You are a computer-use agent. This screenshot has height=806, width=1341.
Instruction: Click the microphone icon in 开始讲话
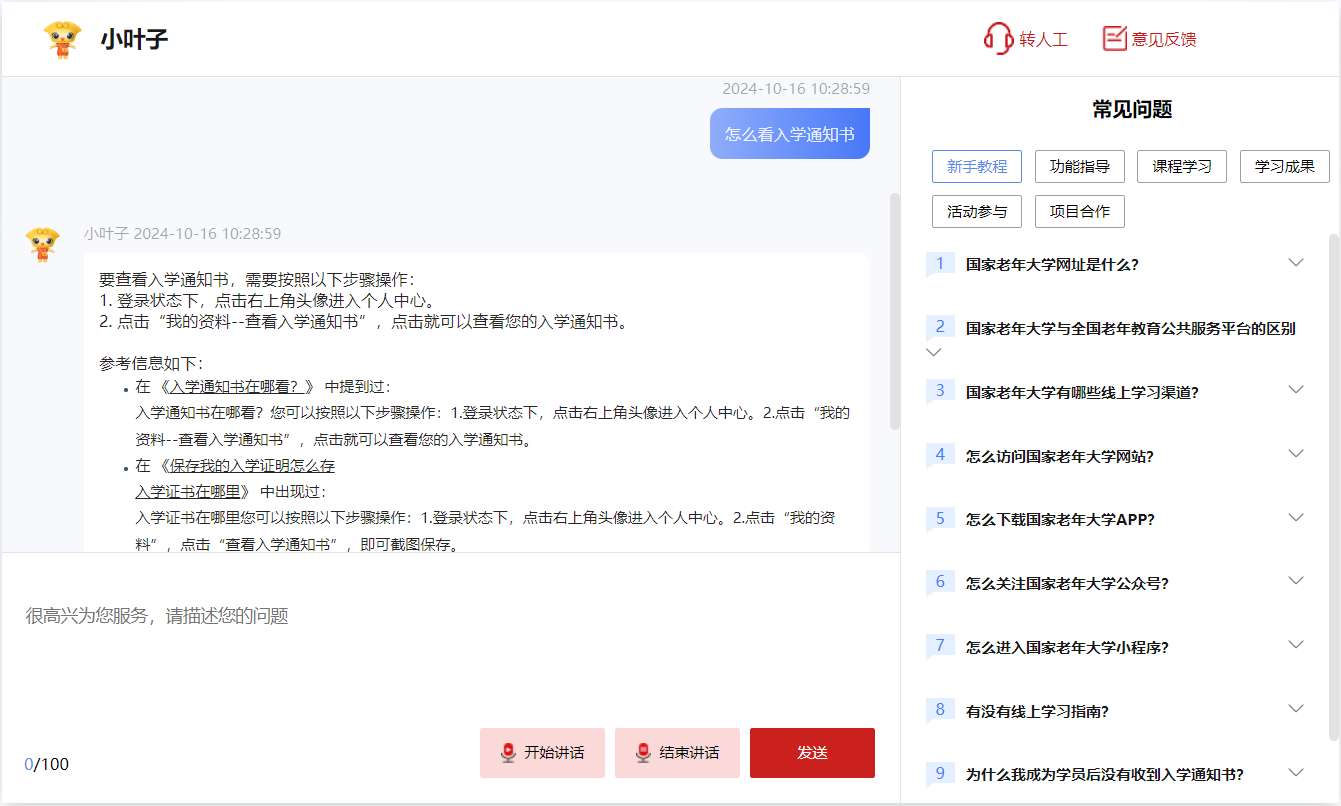(508, 753)
